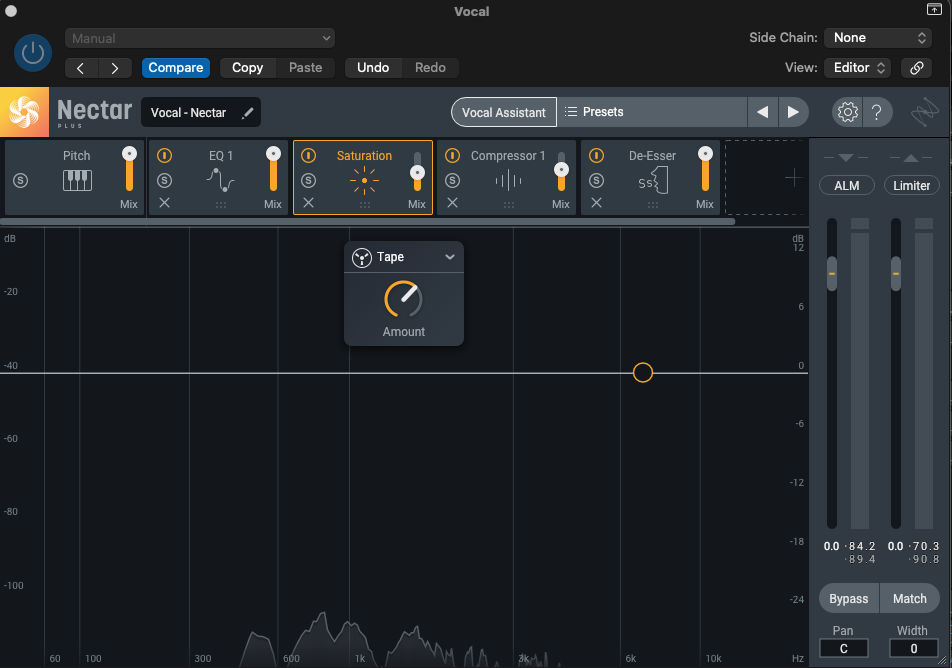Click the Compare button
This screenshot has width=952, height=668.
(x=176, y=67)
